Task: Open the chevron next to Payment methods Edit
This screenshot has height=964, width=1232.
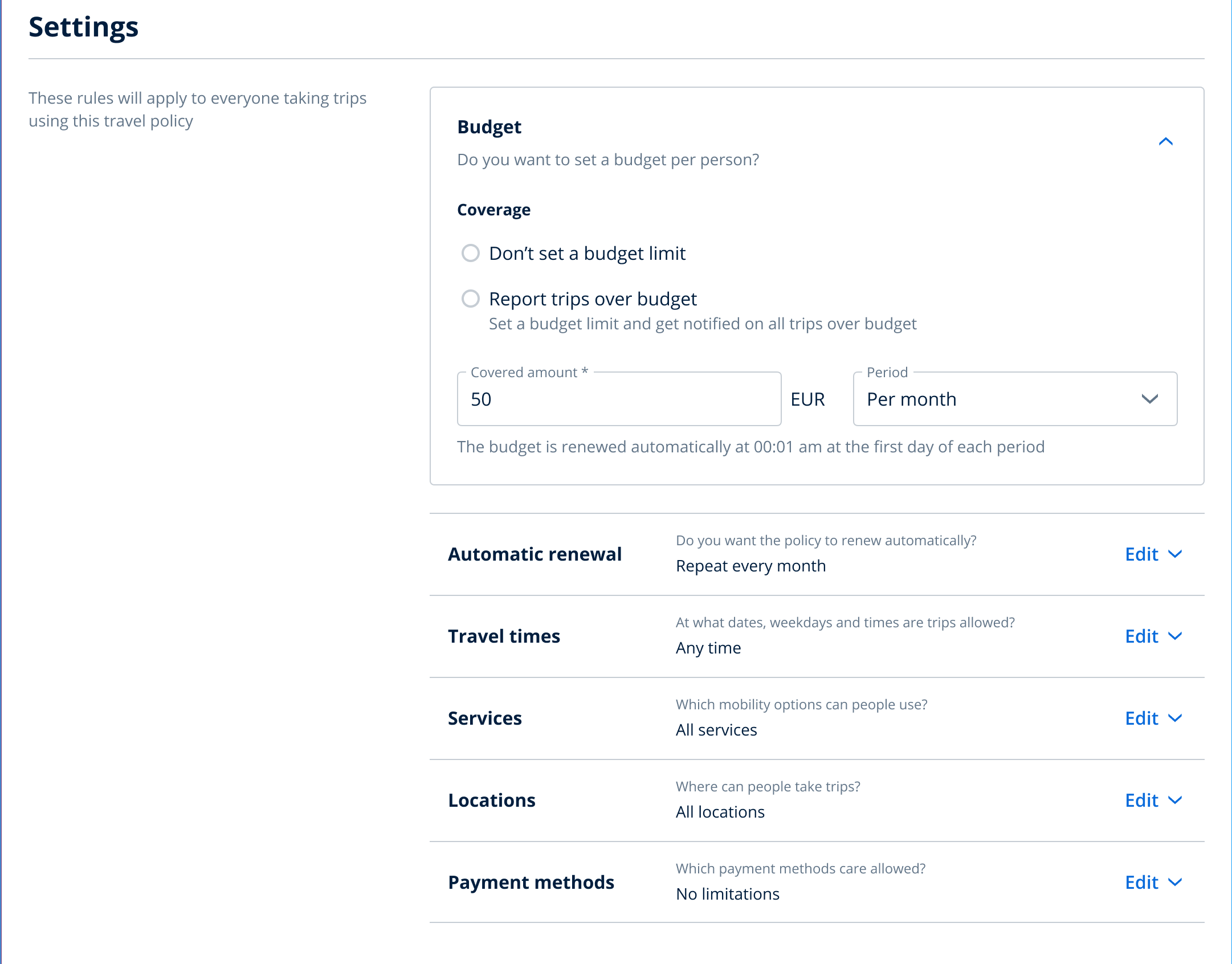Action: 1176,883
